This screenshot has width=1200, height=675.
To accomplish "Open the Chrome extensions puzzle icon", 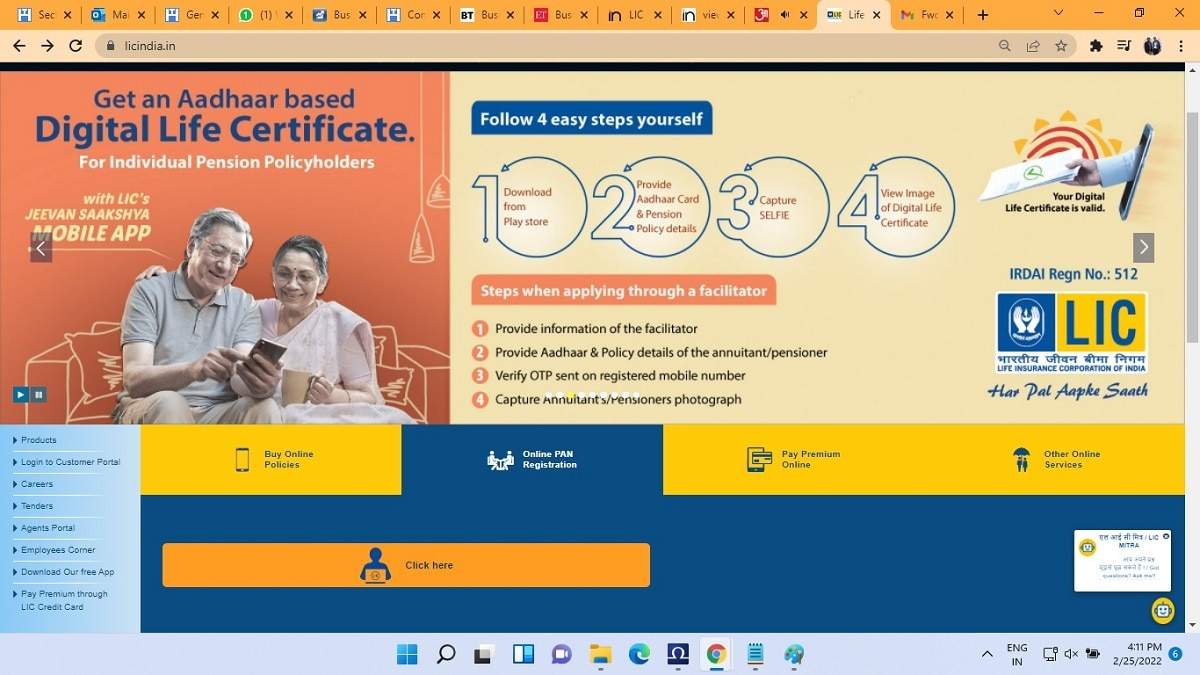I will coord(1096,46).
